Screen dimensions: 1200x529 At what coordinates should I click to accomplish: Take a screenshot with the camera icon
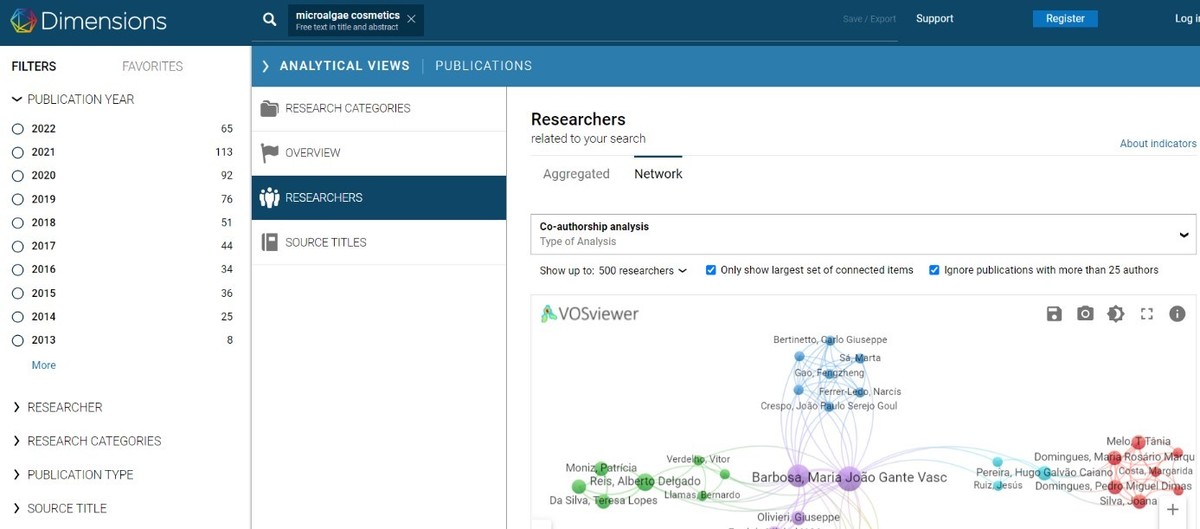click(1085, 314)
